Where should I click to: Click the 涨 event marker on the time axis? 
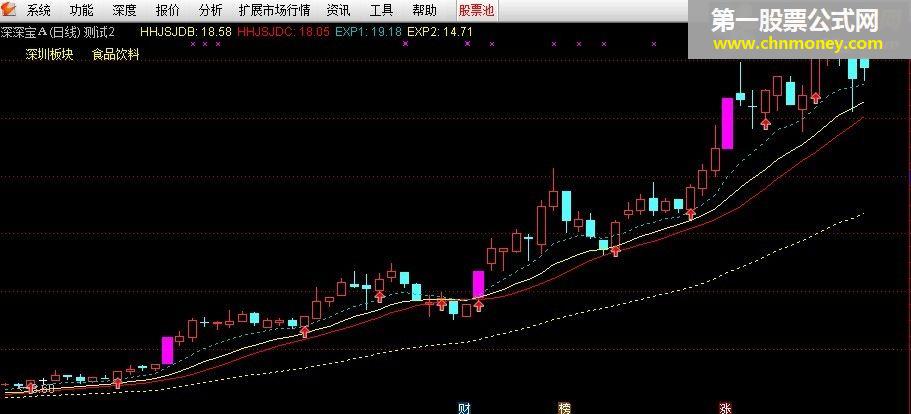point(725,408)
